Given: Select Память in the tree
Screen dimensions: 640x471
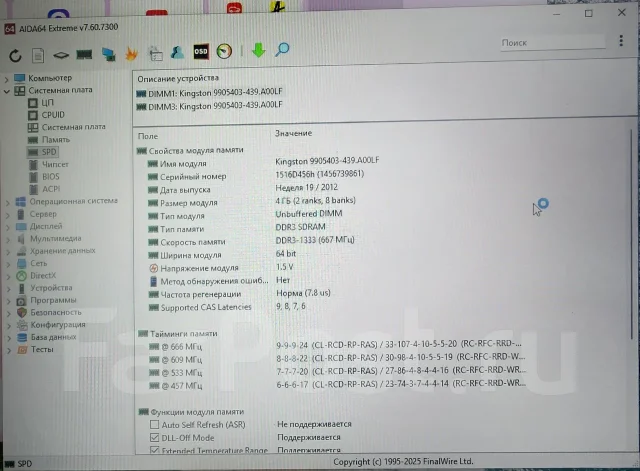Looking at the screenshot, I should tap(49, 140).
